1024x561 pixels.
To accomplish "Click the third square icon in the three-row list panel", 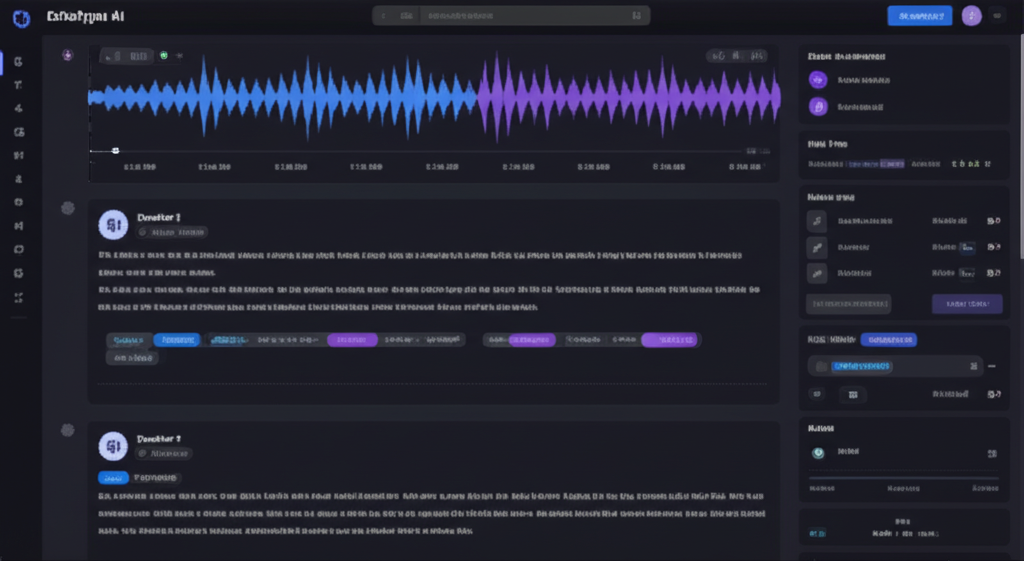I will click(817, 273).
